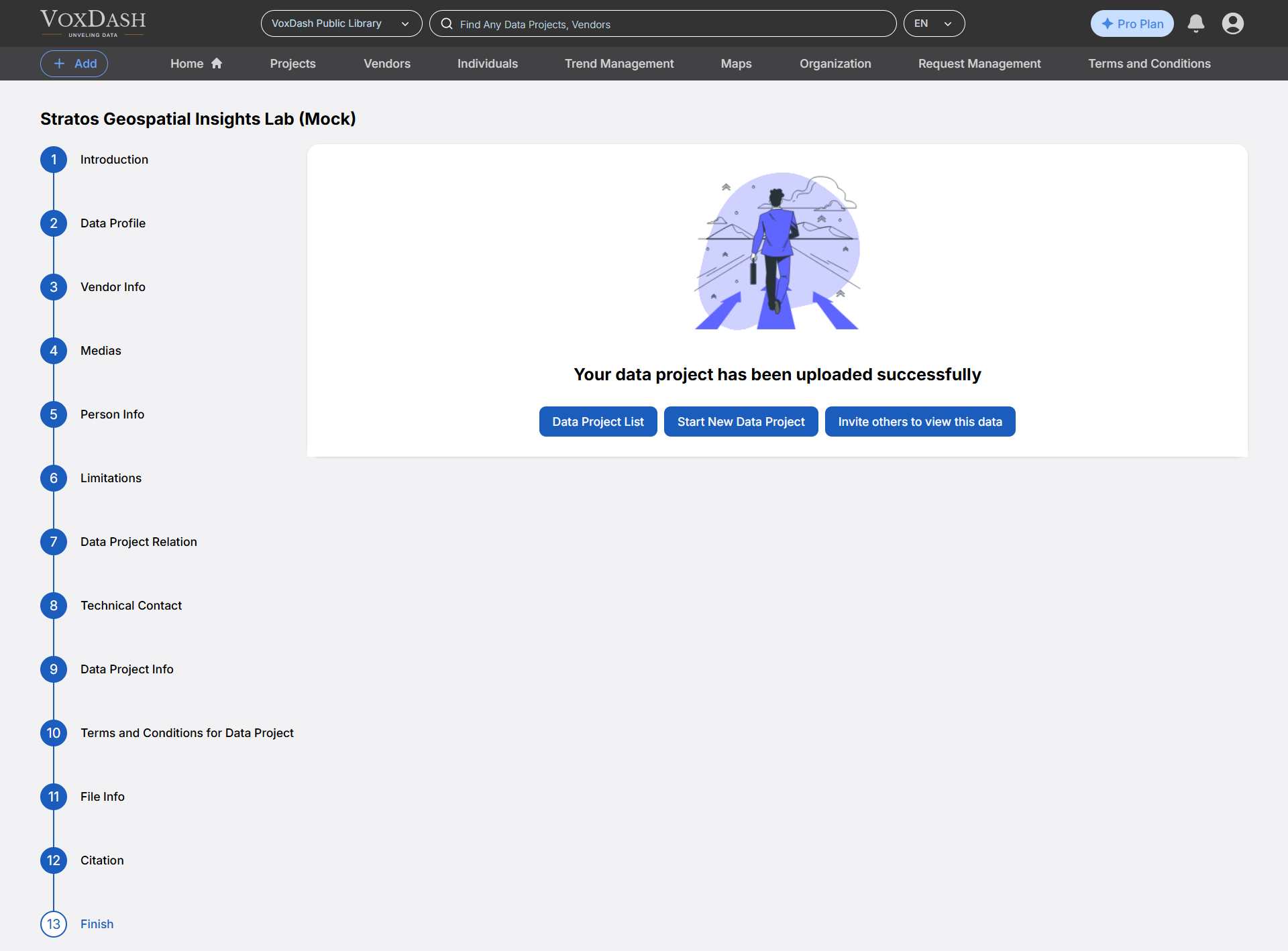The width and height of the screenshot is (1288, 951).
Task: Go to step 13 Finish circle
Action: [54, 924]
